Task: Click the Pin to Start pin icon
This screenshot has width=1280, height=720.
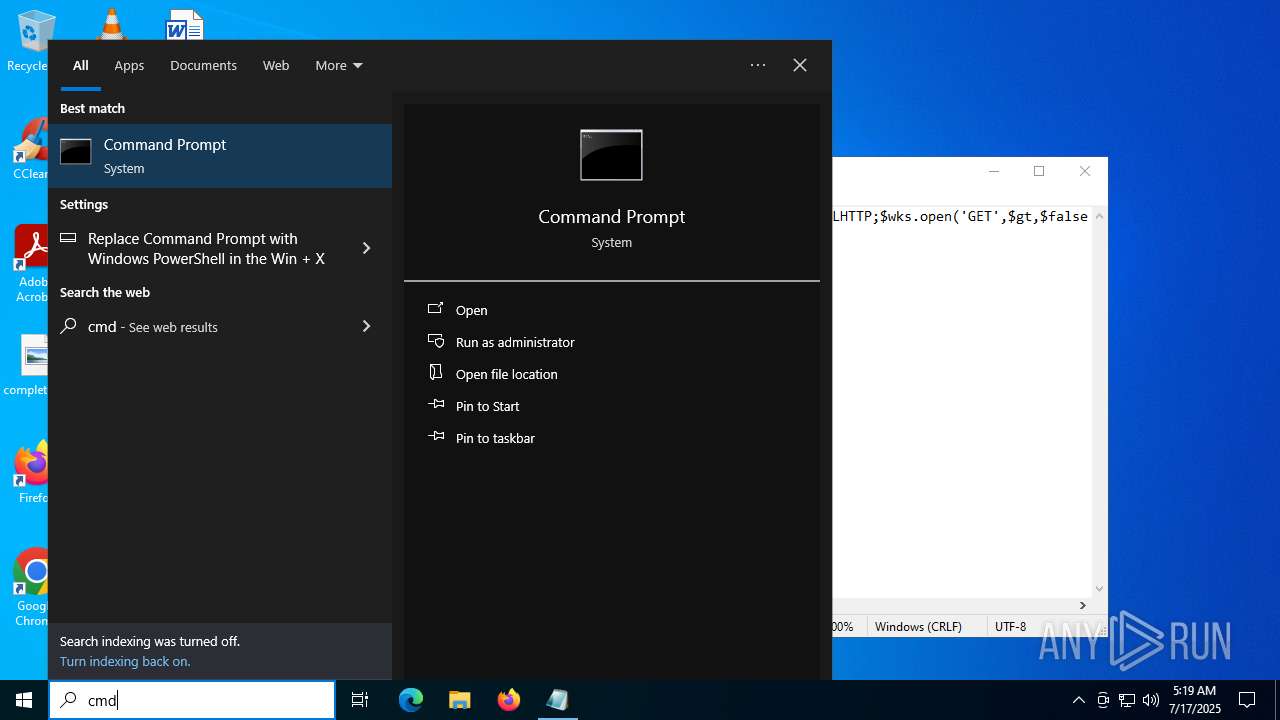Action: click(436, 405)
